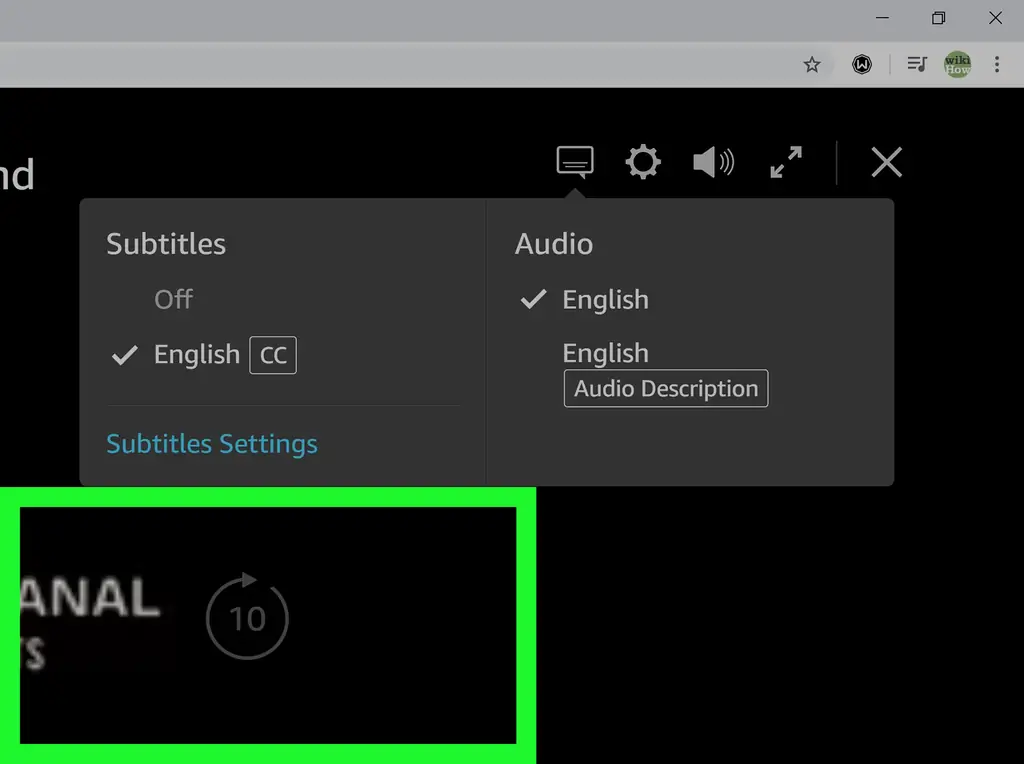
Task: Skip forward 10 seconds
Action: [247, 619]
